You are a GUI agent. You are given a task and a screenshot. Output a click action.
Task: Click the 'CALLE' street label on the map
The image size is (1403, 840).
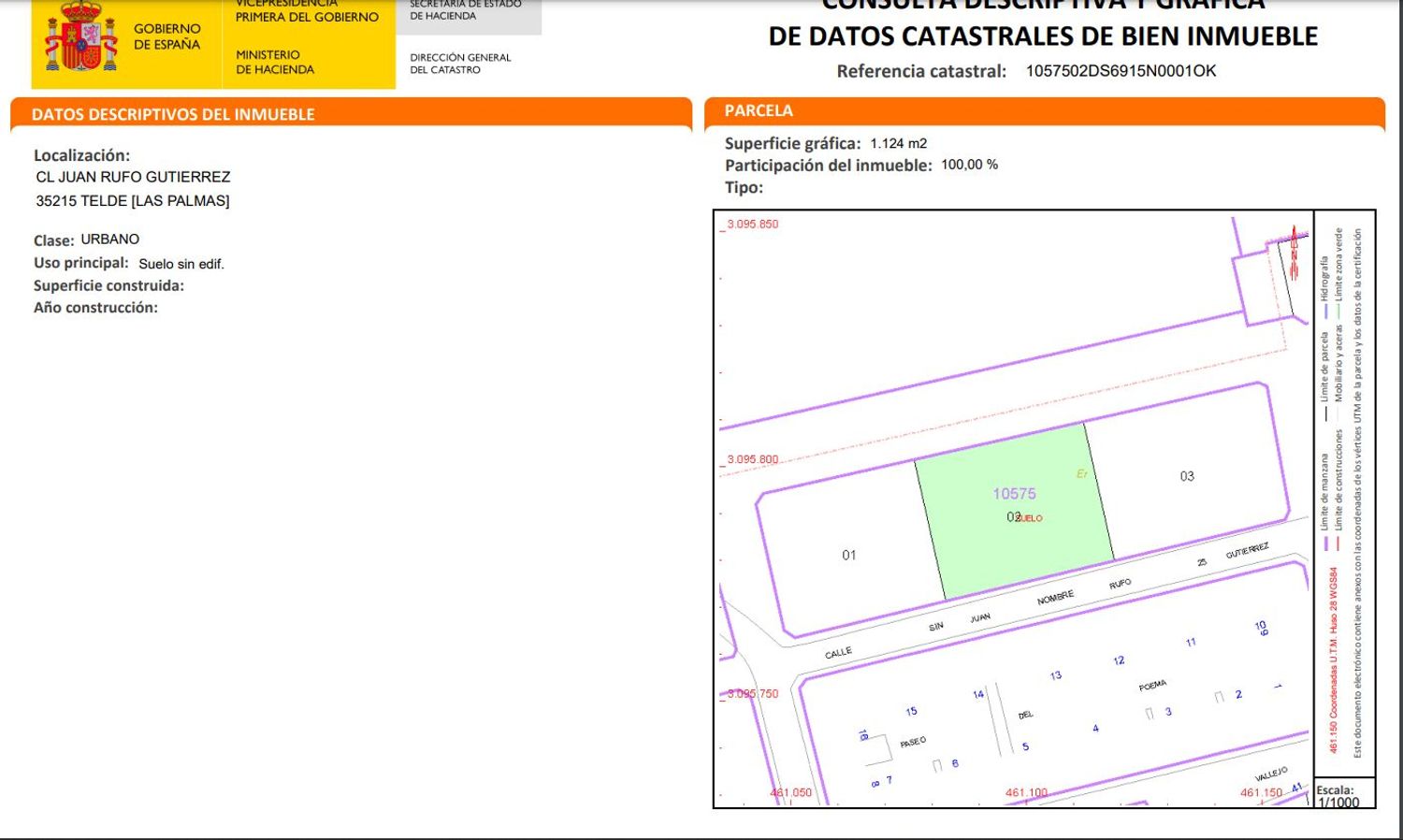pos(838,652)
